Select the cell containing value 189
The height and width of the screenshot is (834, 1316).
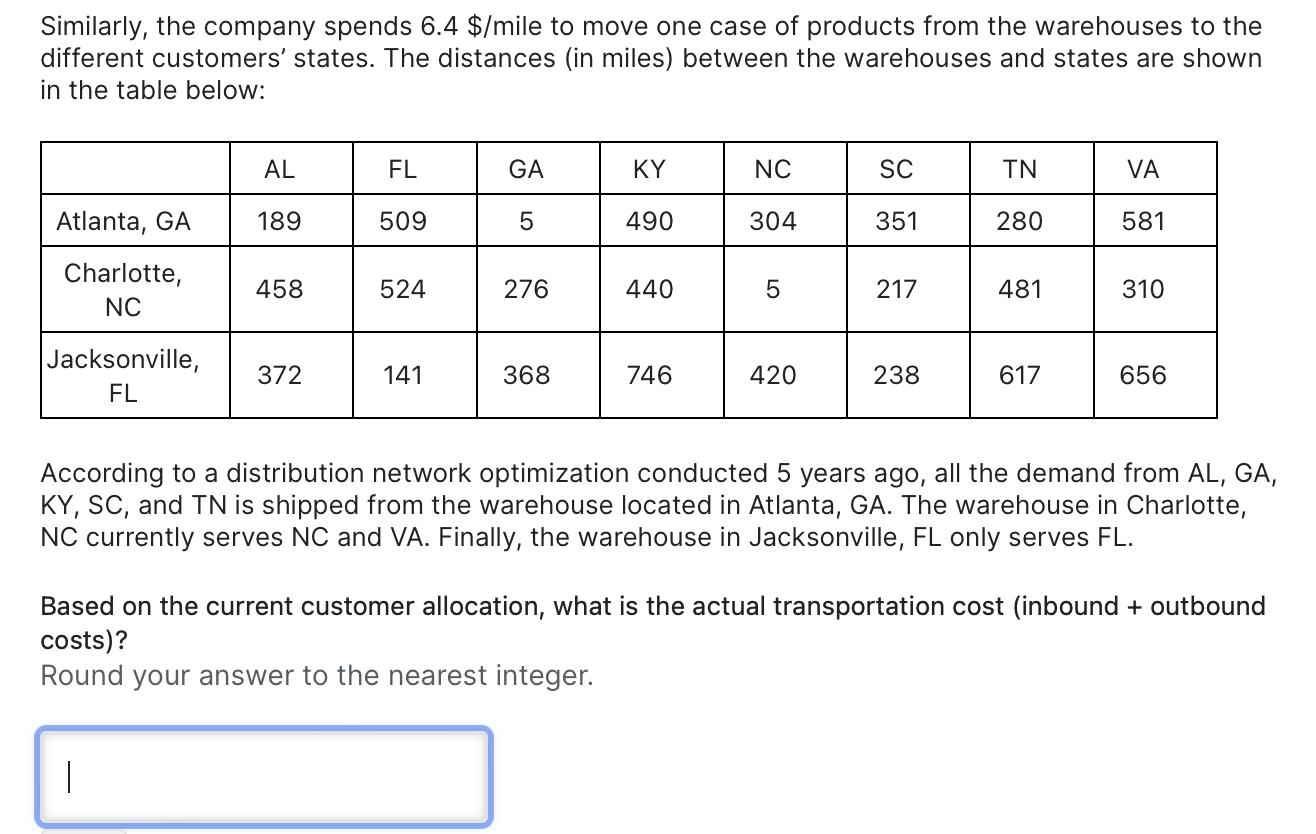280,221
